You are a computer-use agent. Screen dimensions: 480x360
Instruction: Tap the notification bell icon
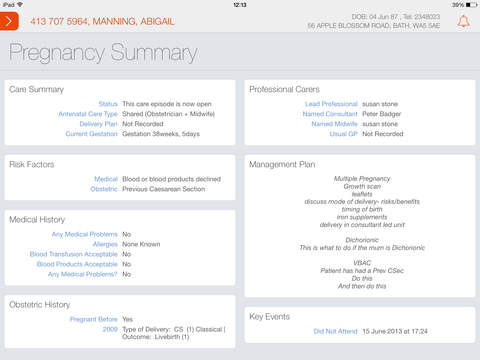[463, 21]
